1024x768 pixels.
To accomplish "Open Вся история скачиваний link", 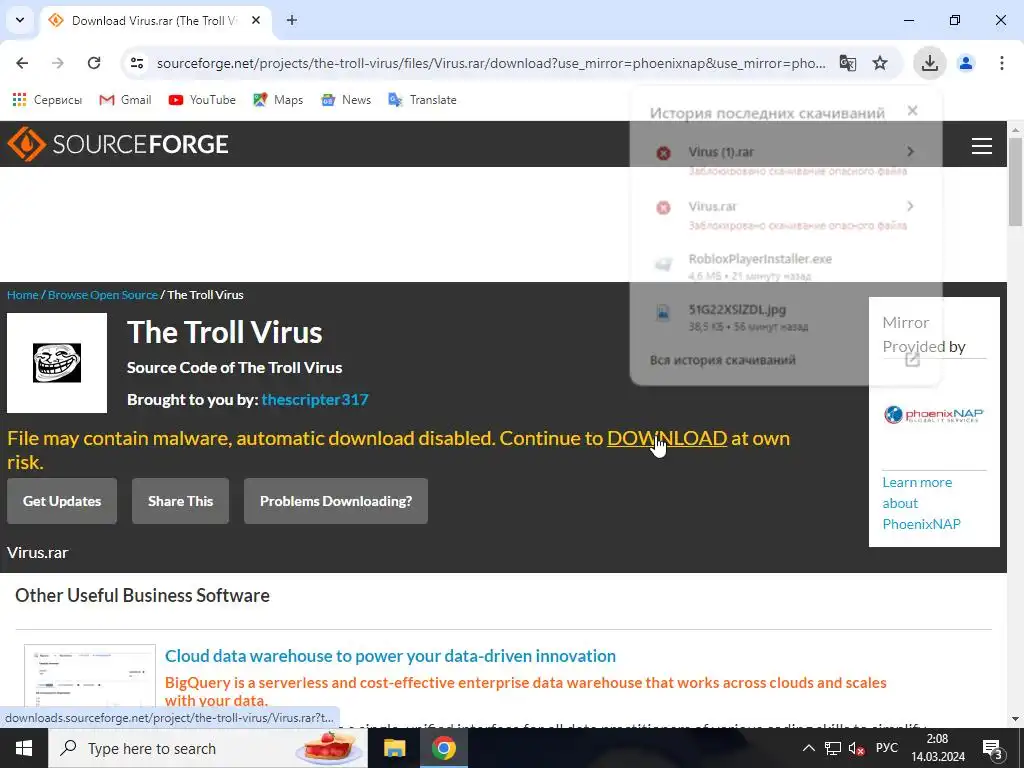I will pyautogui.click(x=722, y=360).
